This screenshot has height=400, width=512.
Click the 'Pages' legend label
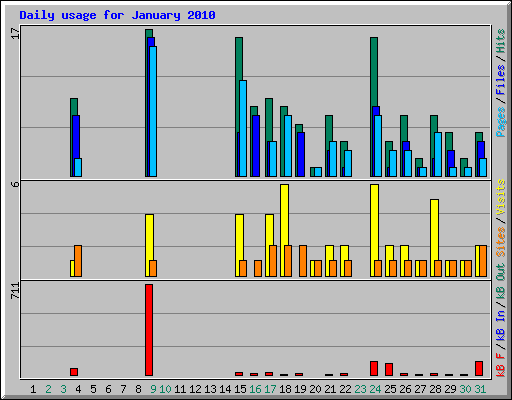tap(501, 122)
